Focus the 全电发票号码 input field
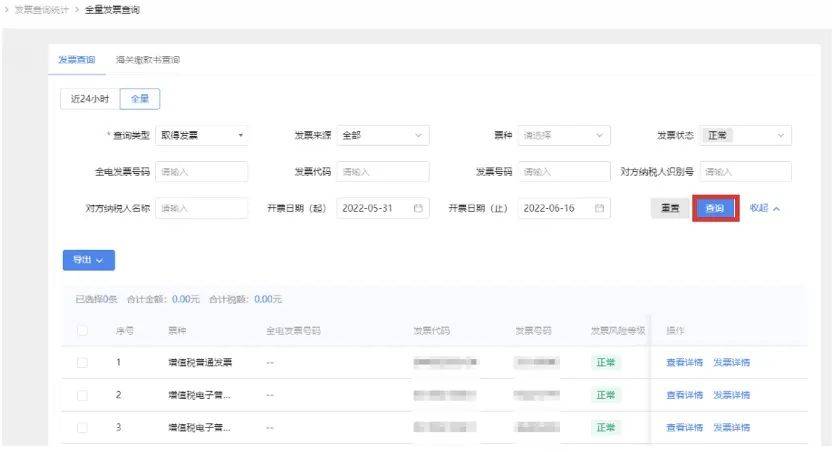Screen dimensions: 836x452 [202, 172]
